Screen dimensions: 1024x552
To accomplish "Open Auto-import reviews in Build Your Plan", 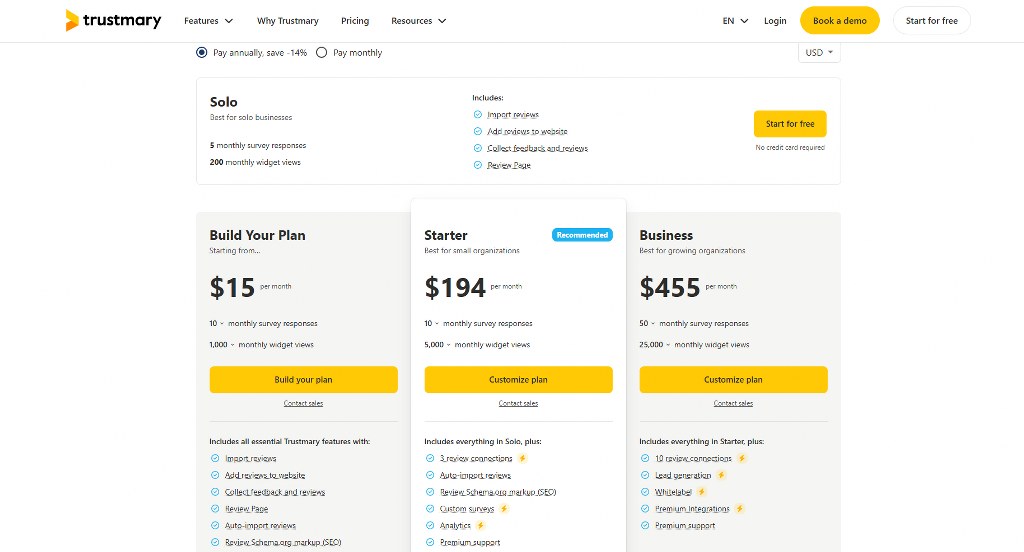I will pos(260,526).
